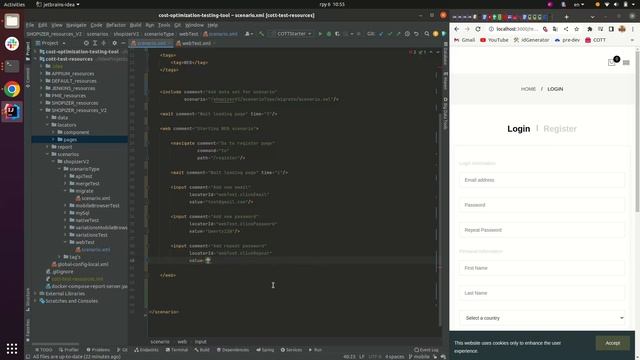Open Chrome profile avatar
Screen dimensions: 640x360
point(622,29)
